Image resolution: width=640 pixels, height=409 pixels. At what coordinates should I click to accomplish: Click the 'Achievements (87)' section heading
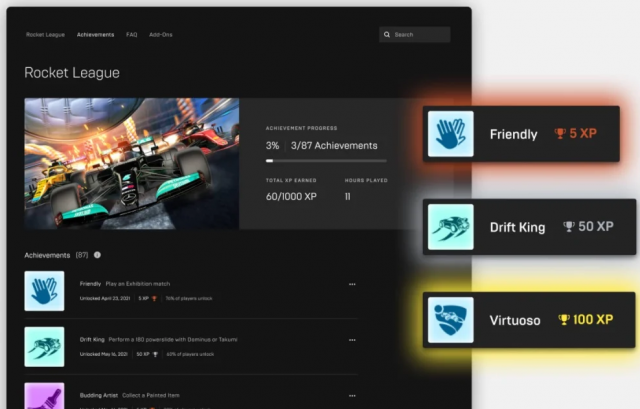[56, 255]
